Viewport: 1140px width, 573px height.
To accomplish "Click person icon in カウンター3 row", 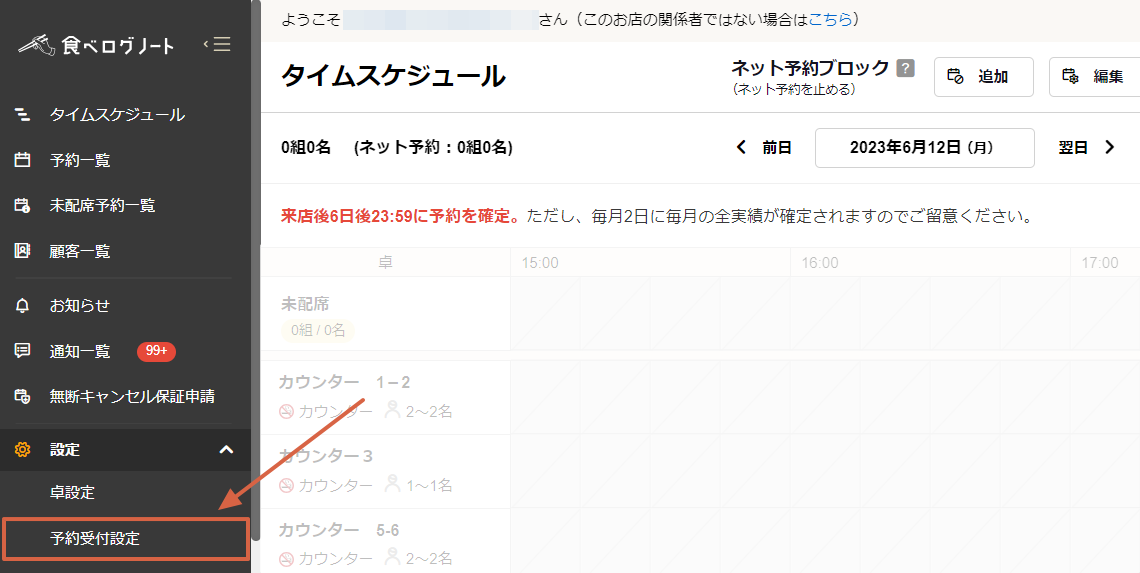I will pyautogui.click(x=393, y=484).
